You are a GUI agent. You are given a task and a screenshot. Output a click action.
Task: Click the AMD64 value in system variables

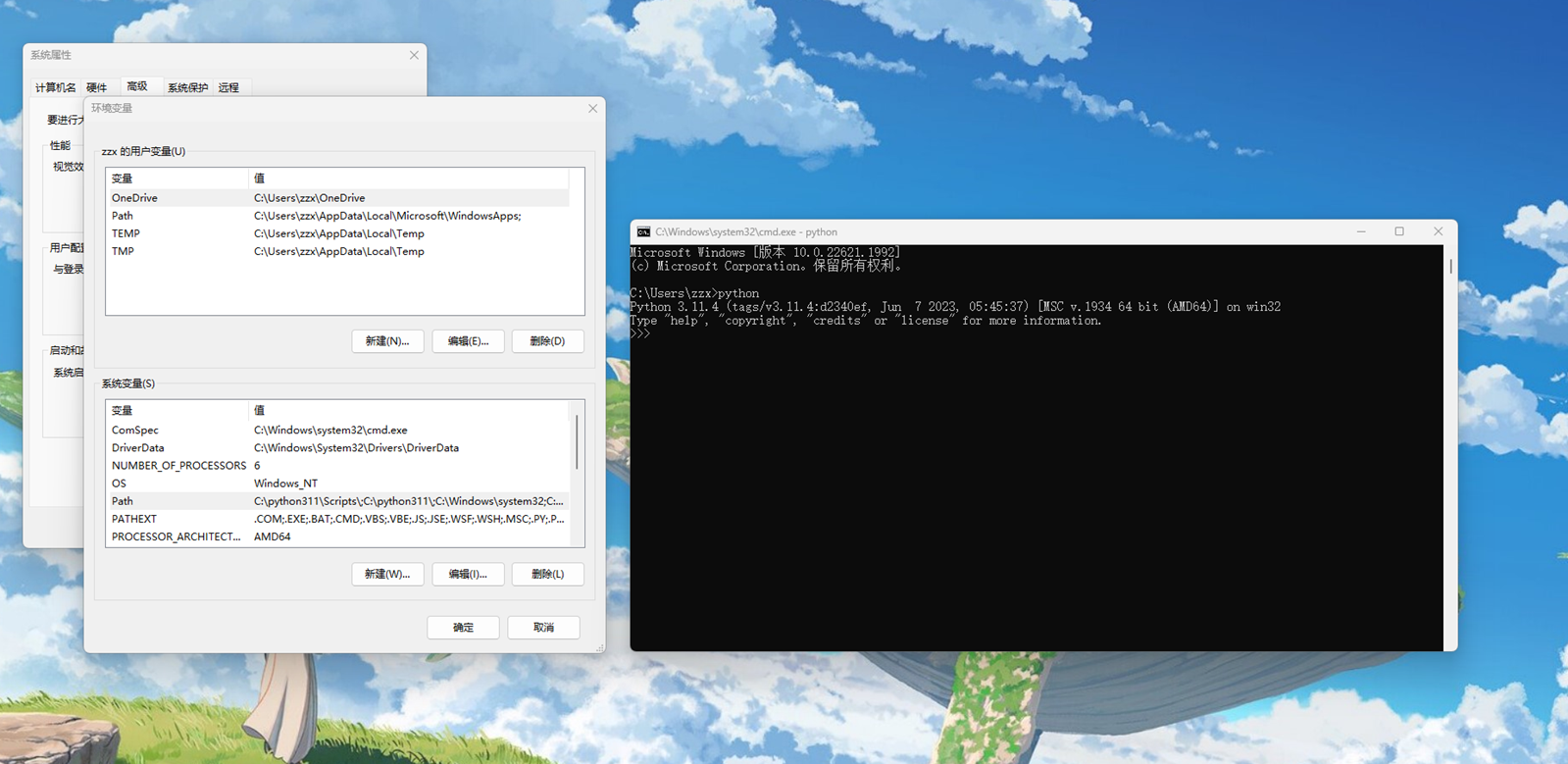272,536
